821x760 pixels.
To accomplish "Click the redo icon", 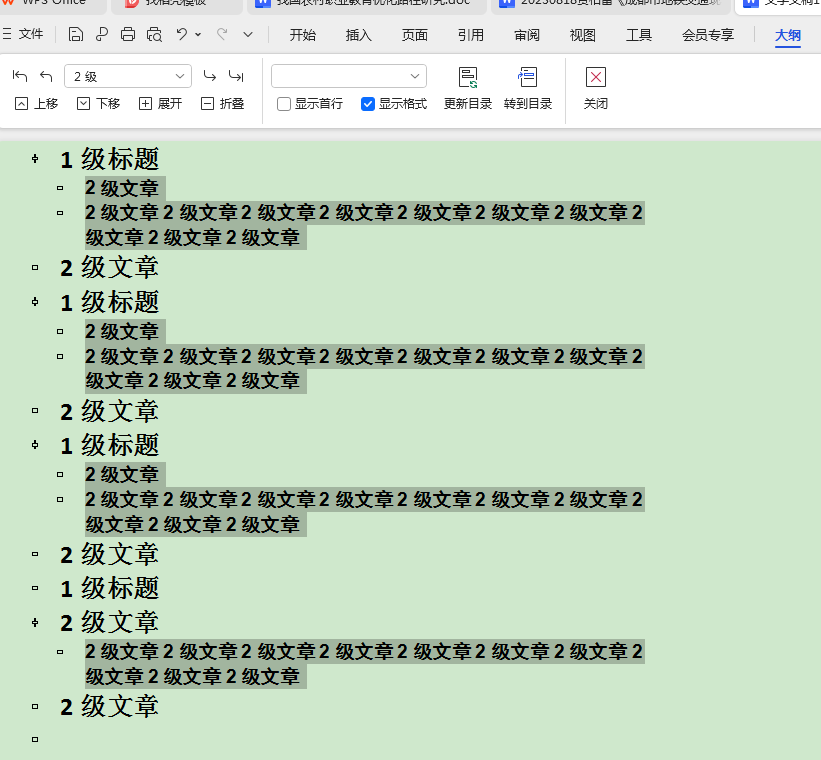I will 222,35.
